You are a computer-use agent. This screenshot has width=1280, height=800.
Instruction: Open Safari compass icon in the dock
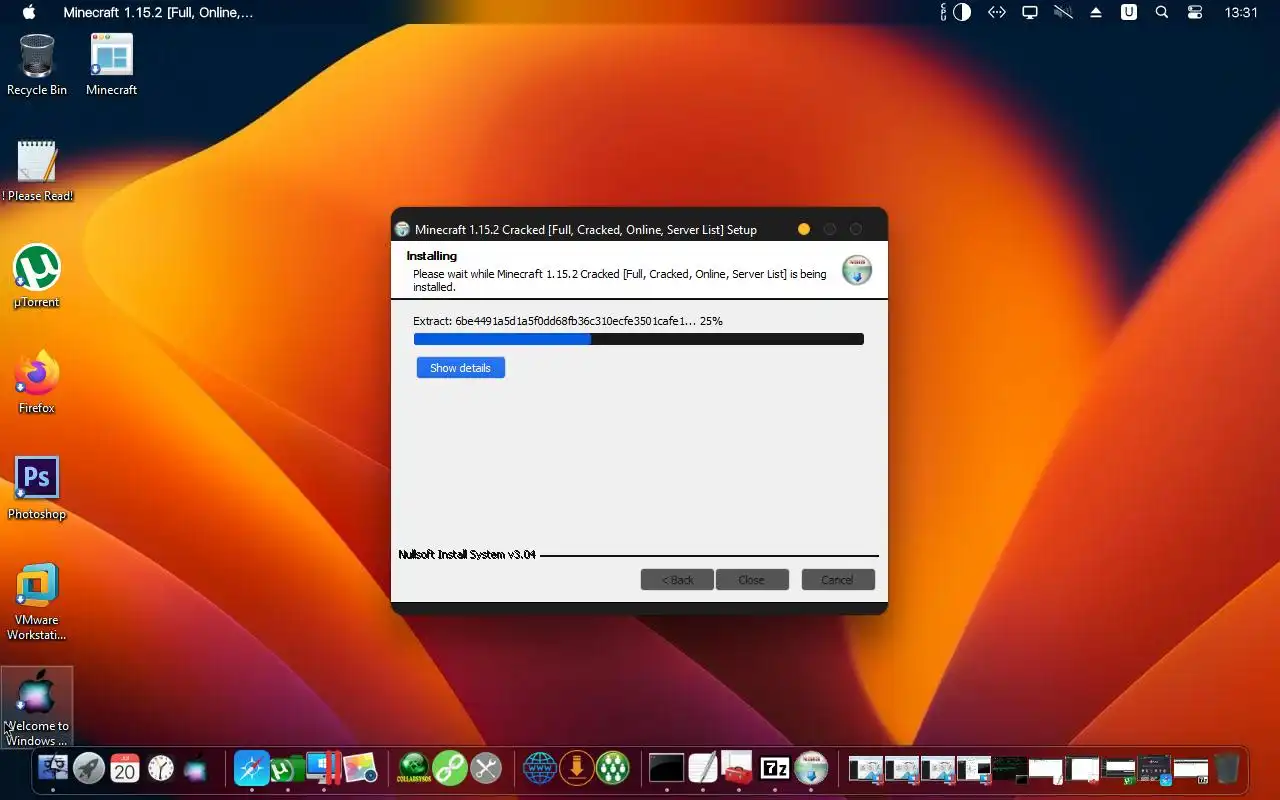(251, 768)
